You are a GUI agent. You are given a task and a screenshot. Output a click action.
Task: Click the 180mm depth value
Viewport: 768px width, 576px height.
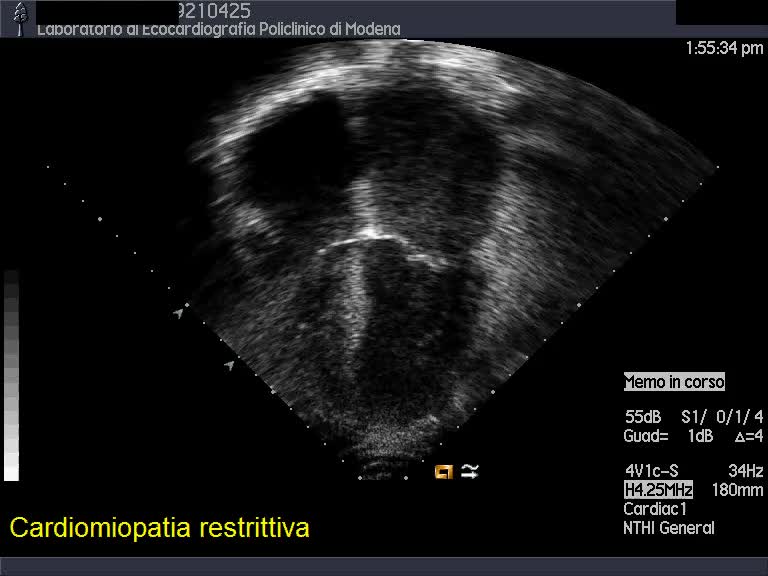click(737, 490)
